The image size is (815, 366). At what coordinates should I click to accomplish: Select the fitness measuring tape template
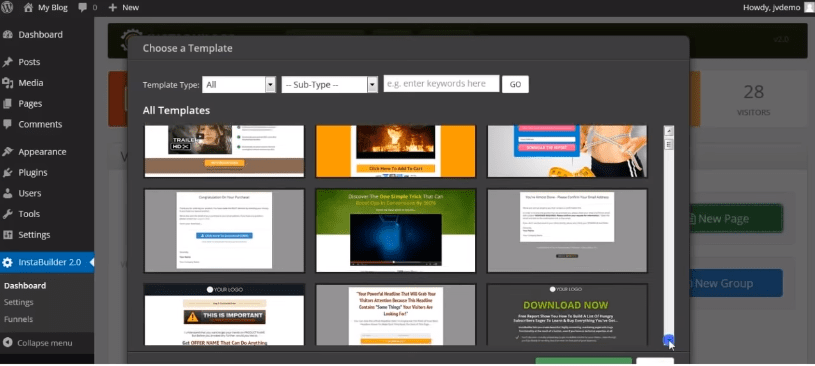click(567, 151)
